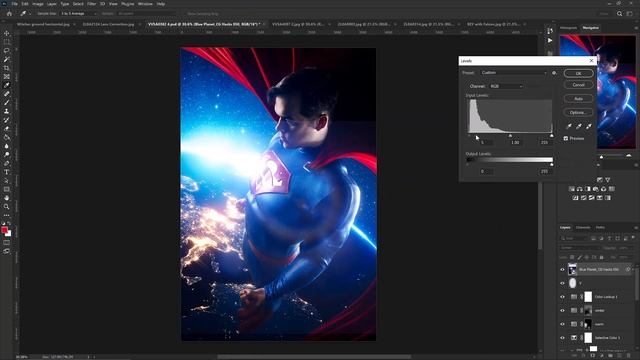
Task: Select the Horizontal Type tool
Action: point(7,172)
